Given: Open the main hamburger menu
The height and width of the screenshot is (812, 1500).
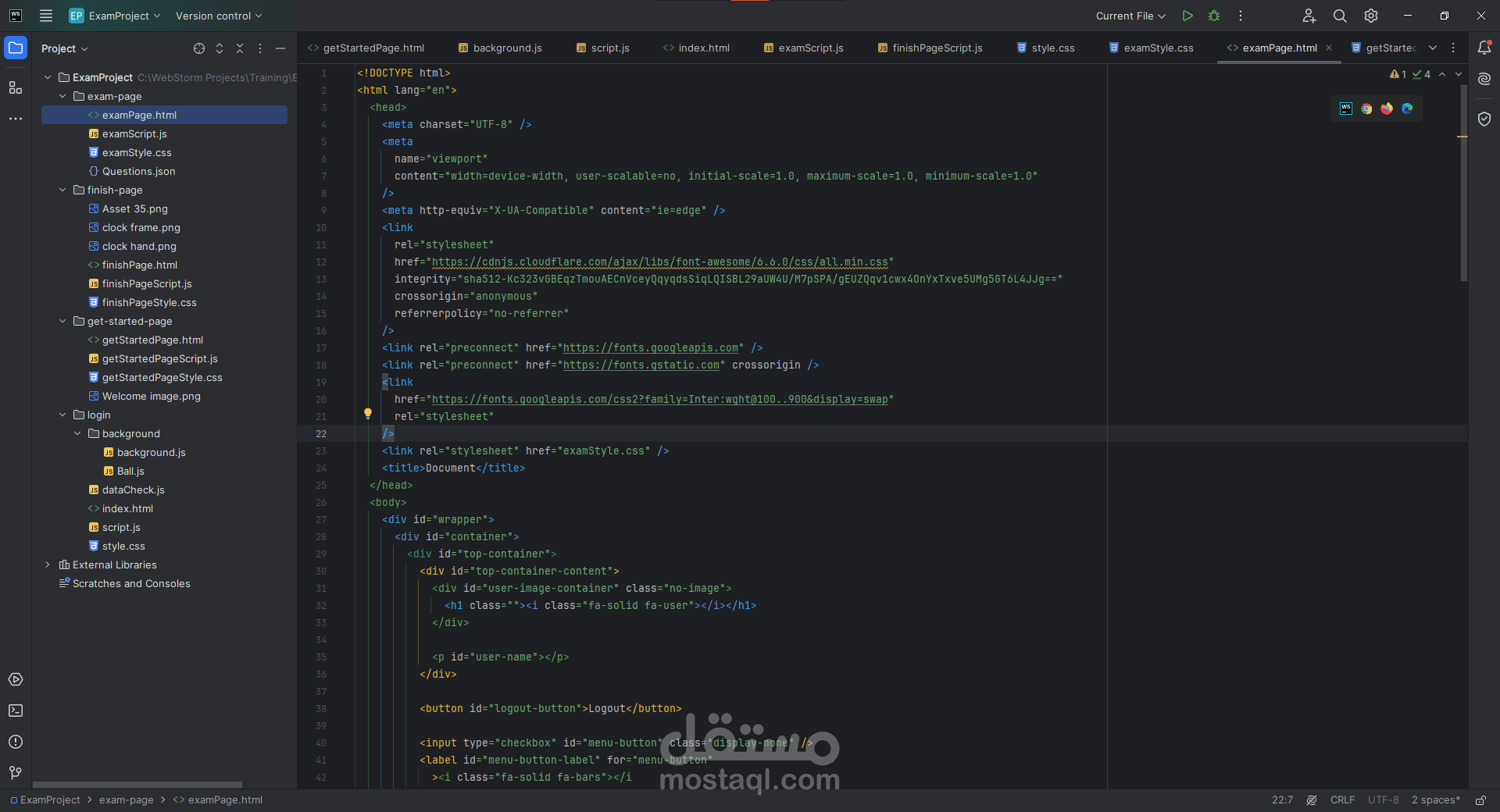Looking at the screenshot, I should pos(46,16).
